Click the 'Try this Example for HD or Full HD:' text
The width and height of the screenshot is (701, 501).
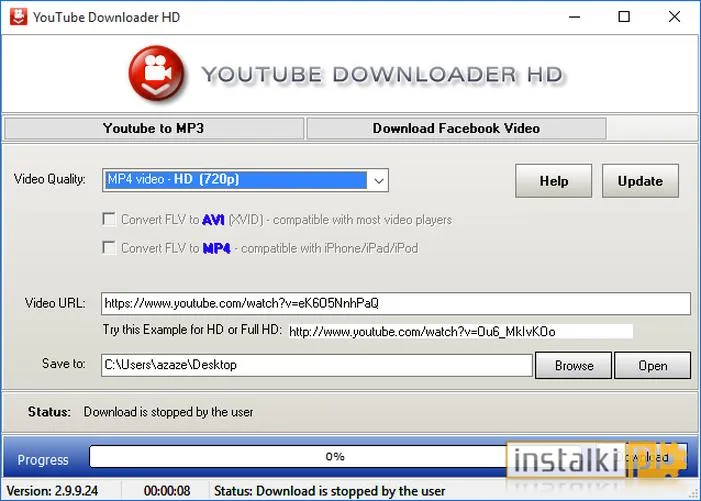tap(192, 330)
